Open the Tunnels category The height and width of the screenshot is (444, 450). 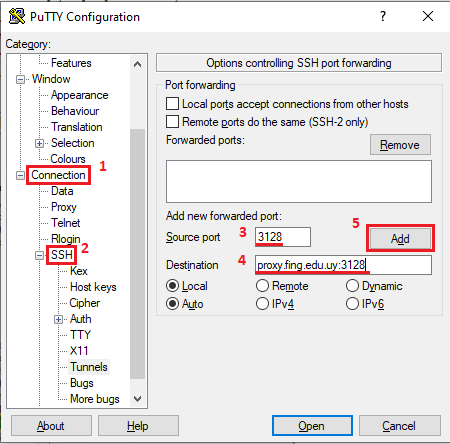[x=89, y=367]
